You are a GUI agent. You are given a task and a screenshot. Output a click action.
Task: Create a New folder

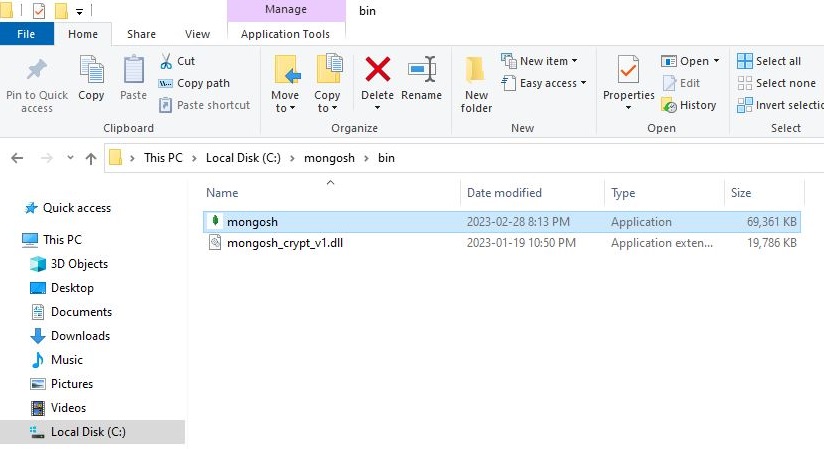(476, 84)
